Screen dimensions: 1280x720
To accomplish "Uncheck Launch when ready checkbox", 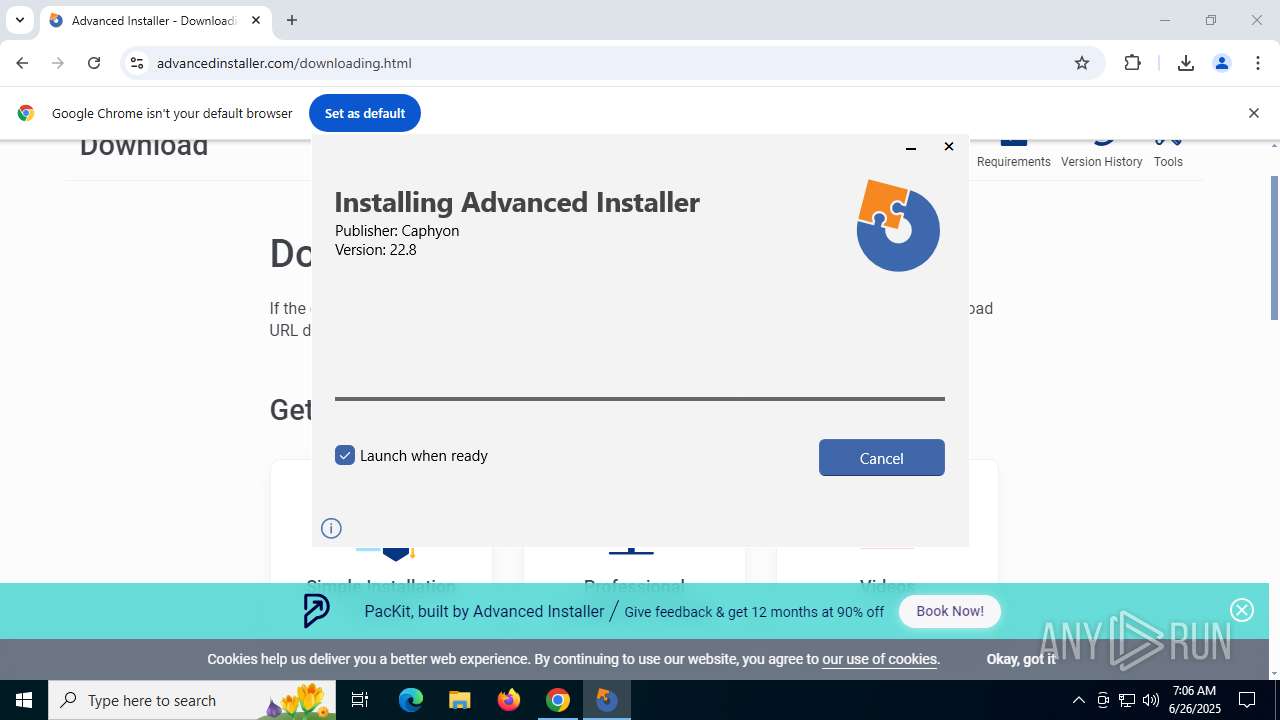I will coord(345,455).
